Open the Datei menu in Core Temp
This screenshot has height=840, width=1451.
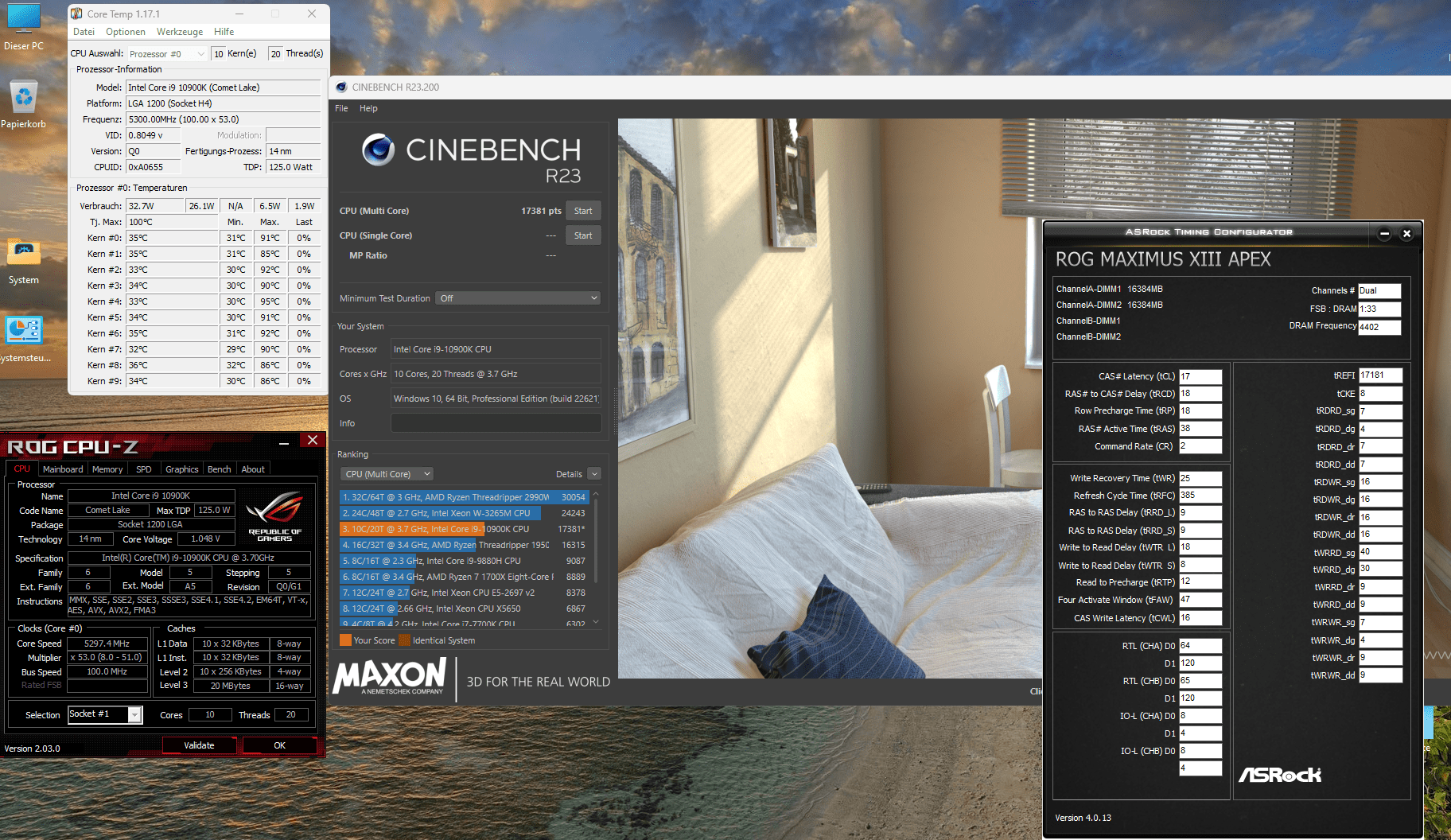pyautogui.click(x=84, y=32)
